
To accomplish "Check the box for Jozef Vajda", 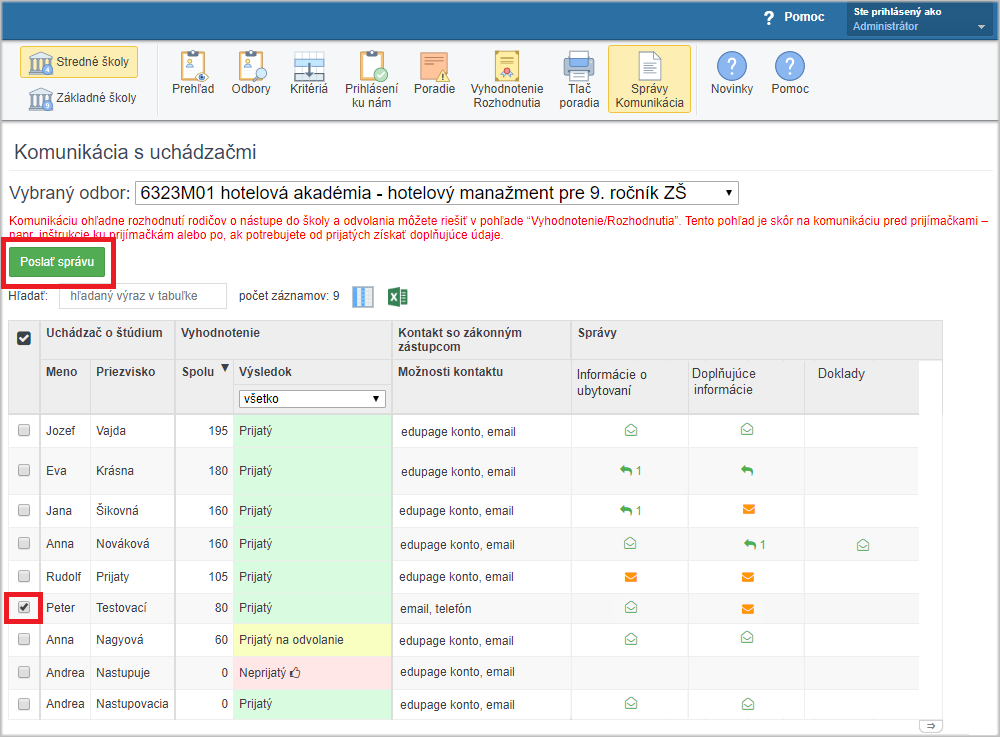I will (x=24, y=430).
